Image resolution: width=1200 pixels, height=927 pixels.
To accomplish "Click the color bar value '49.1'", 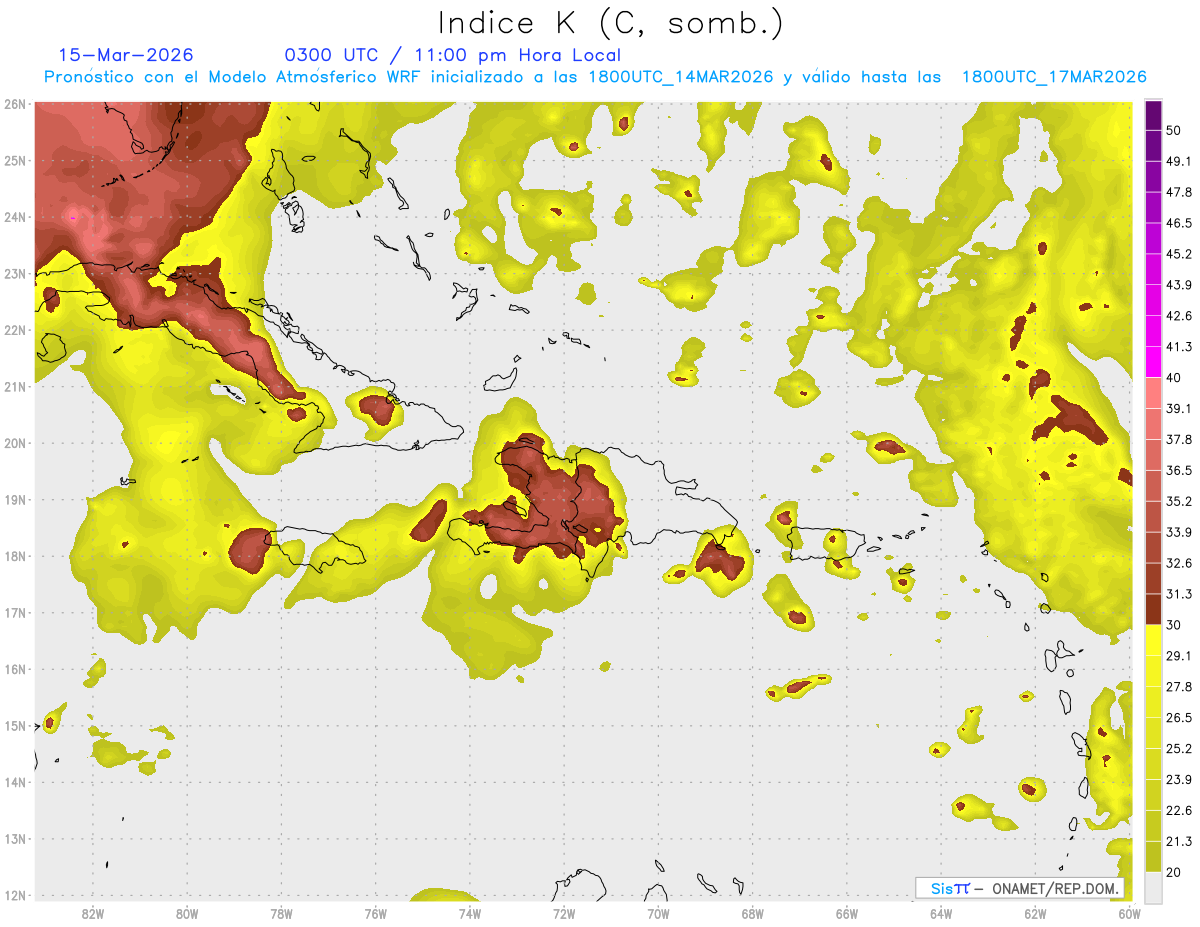I will (1178, 161).
